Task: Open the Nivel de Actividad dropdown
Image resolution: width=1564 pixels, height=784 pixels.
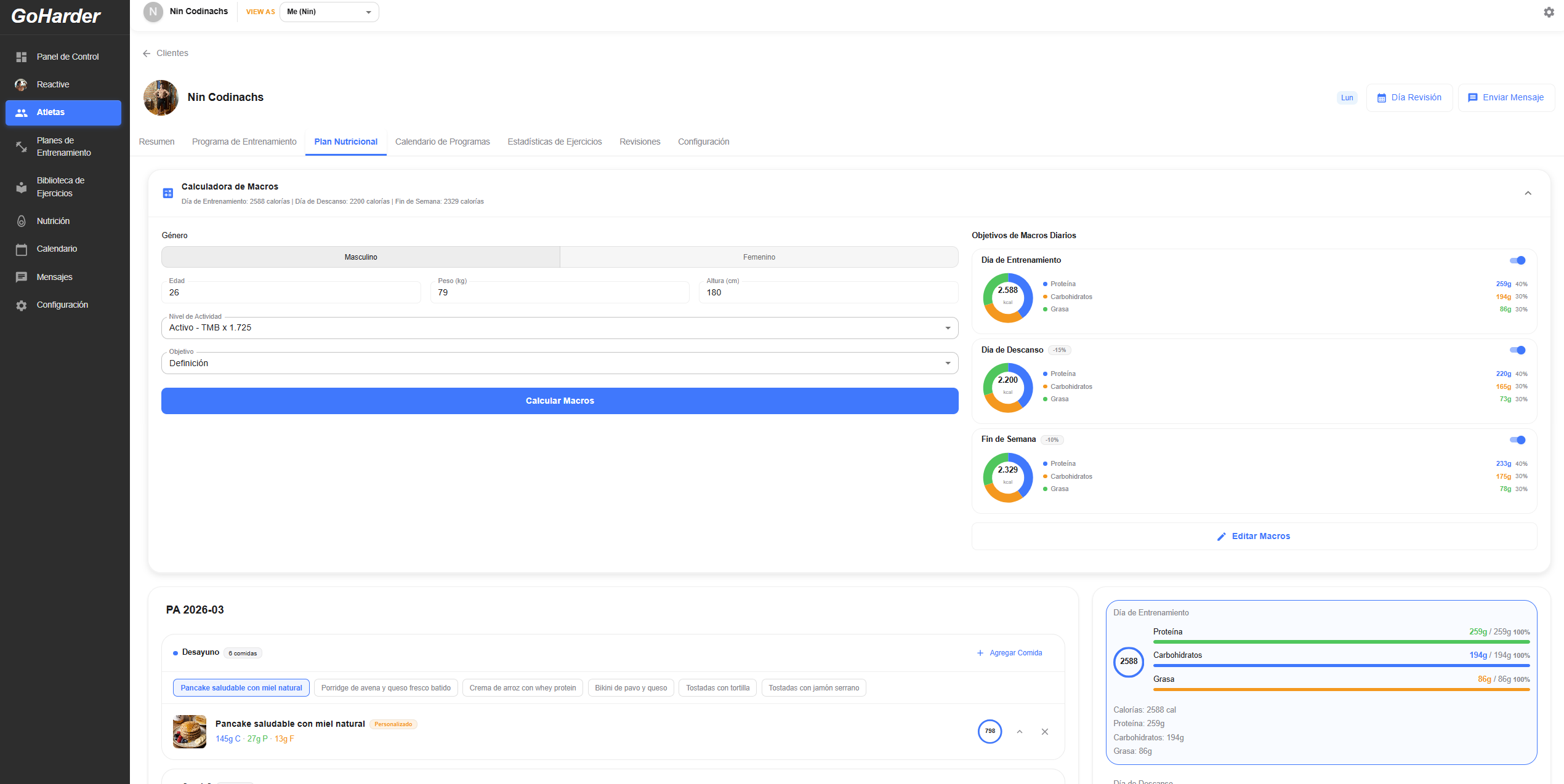Action: click(x=560, y=328)
